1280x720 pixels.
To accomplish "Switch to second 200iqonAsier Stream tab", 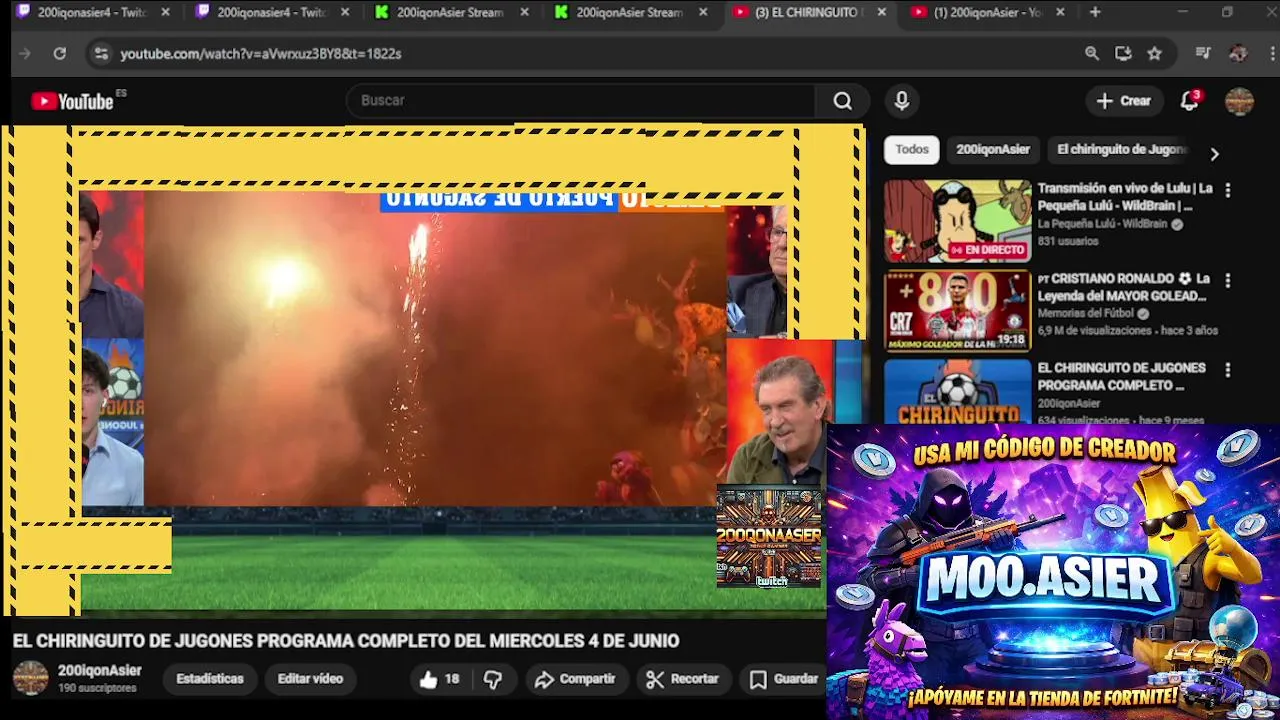I will click(x=630, y=12).
